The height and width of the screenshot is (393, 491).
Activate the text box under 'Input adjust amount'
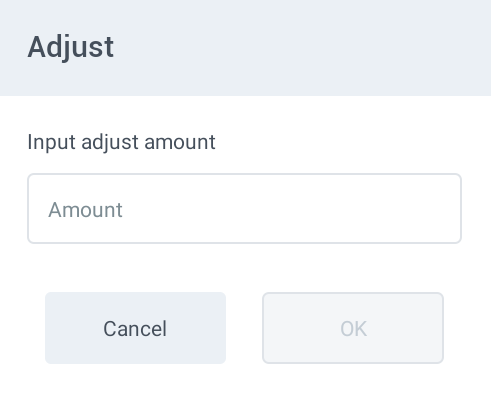(244, 209)
